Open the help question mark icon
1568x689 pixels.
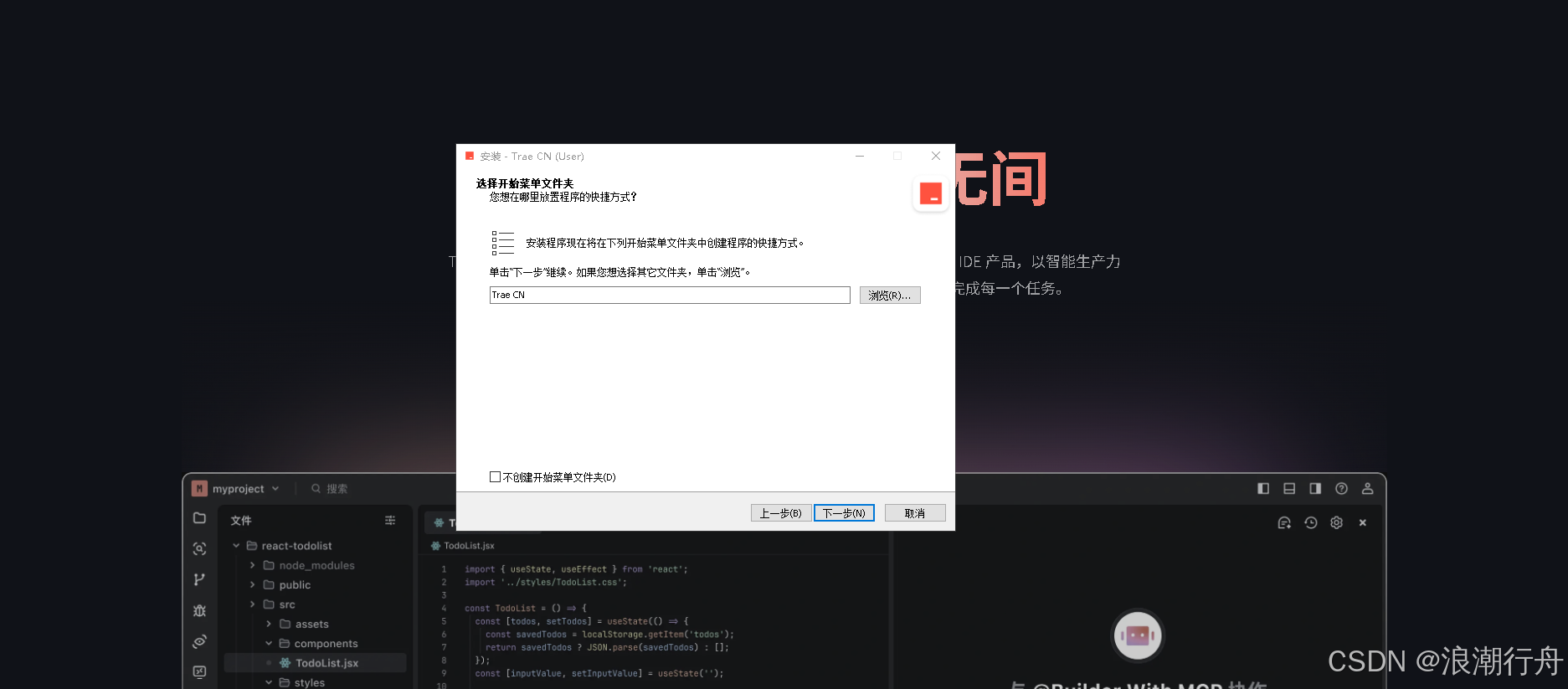point(1341,489)
